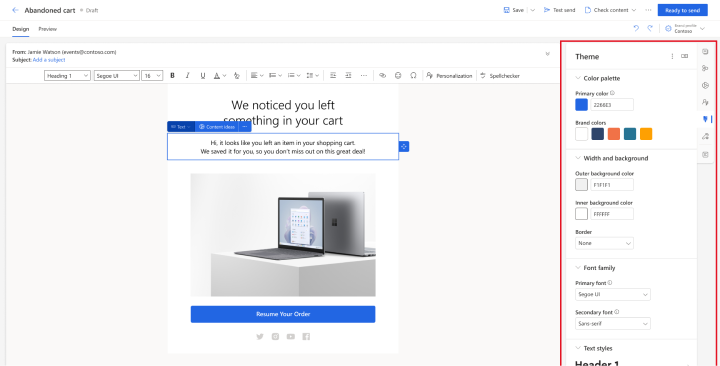The width and height of the screenshot is (720, 366).
Task: Toggle Bold formatting
Action: click(173, 76)
